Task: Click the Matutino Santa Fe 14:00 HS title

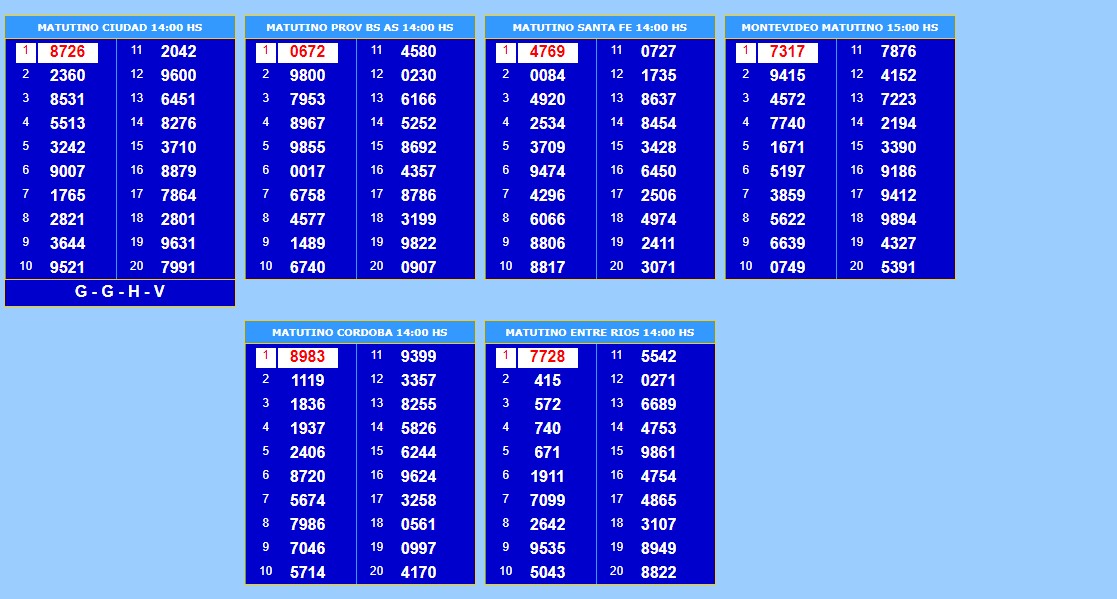Action: pyautogui.click(x=599, y=27)
